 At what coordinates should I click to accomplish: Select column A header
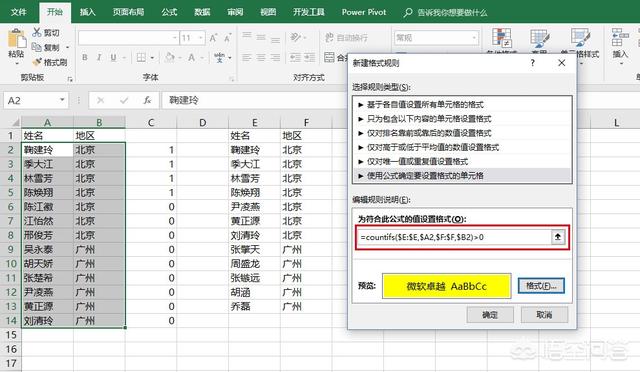pyautogui.click(x=47, y=122)
